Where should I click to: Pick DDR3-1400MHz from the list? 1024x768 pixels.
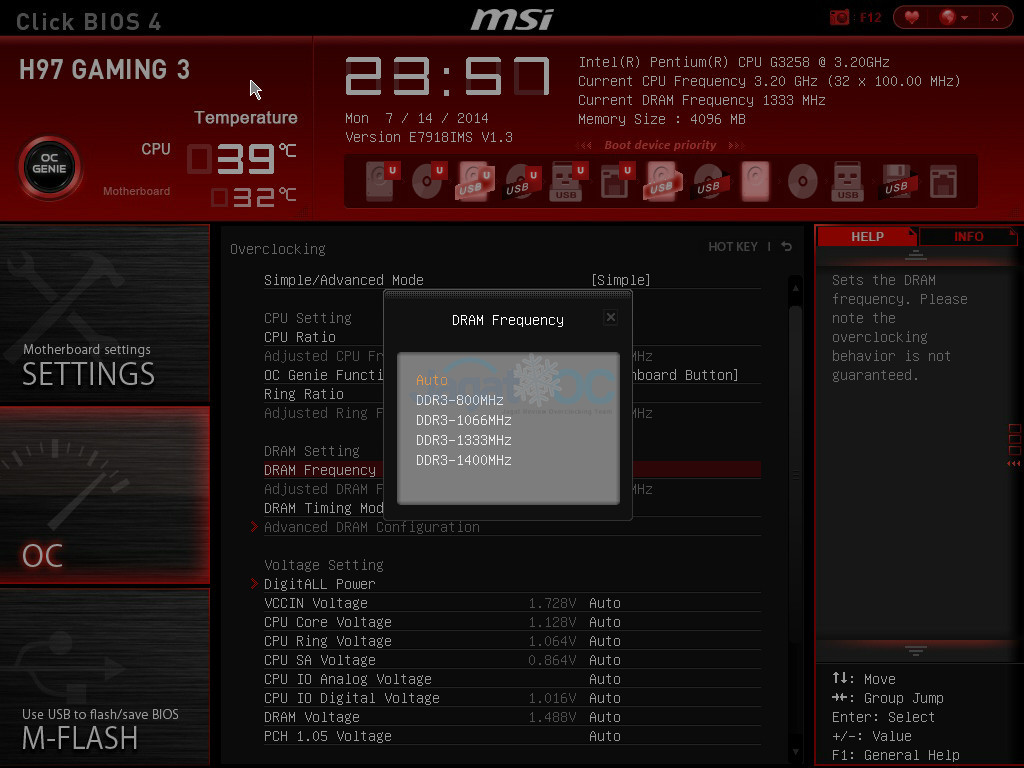coord(463,460)
